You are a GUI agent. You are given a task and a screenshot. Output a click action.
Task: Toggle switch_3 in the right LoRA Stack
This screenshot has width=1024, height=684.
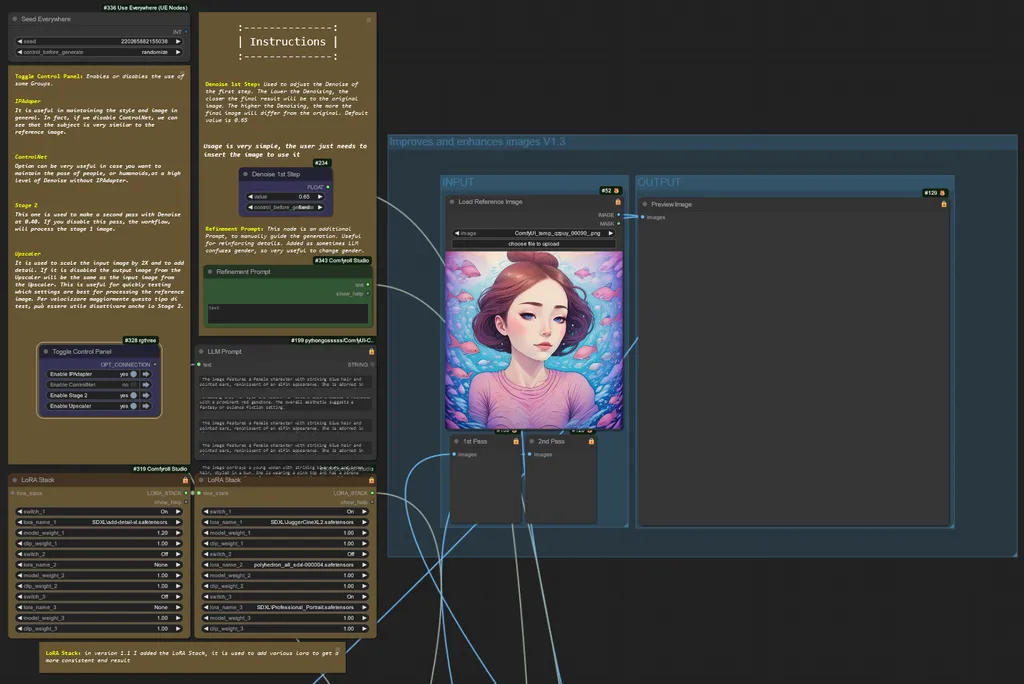pyautogui.click(x=285, y=596)
